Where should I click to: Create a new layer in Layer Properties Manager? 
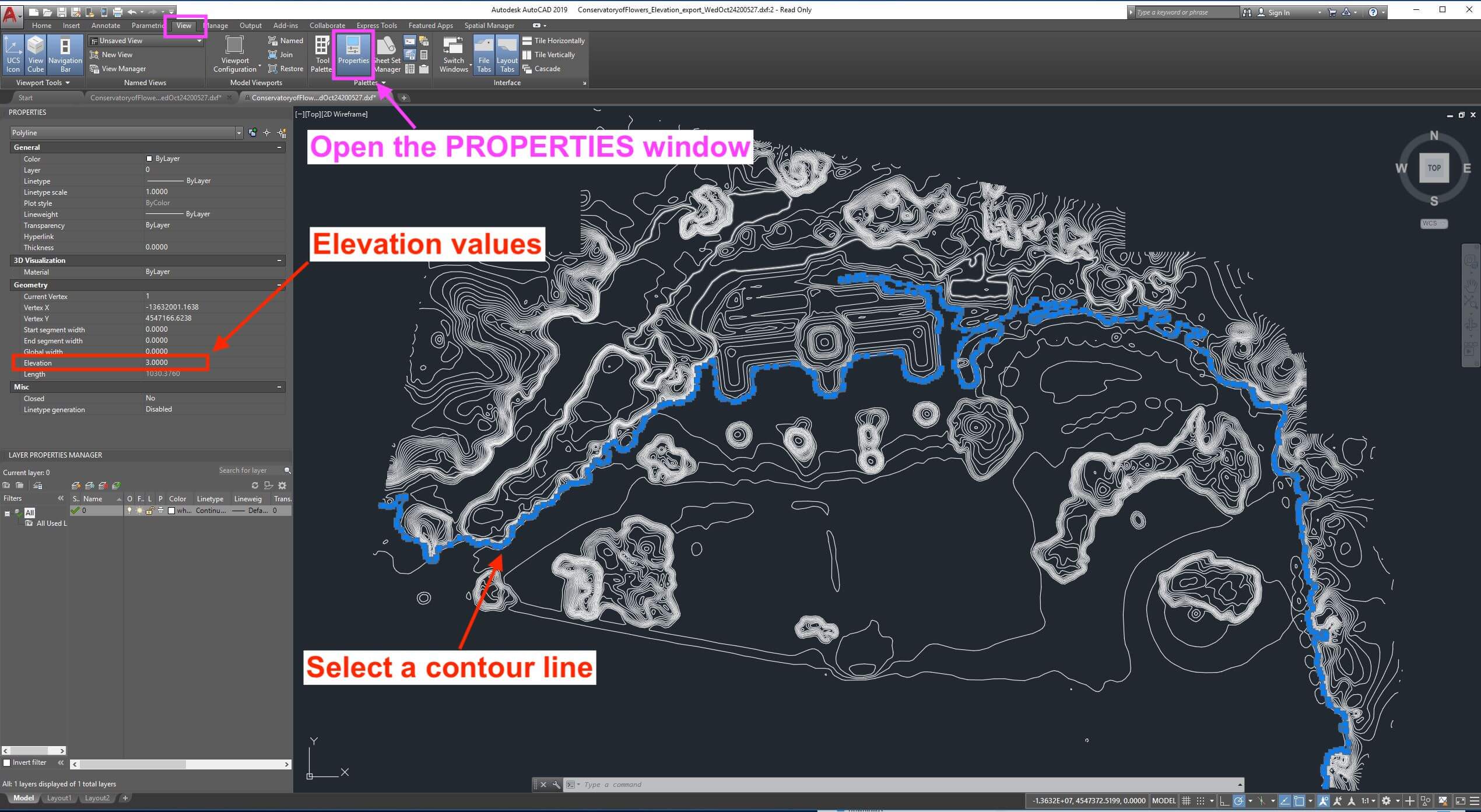tap(76, 485)
